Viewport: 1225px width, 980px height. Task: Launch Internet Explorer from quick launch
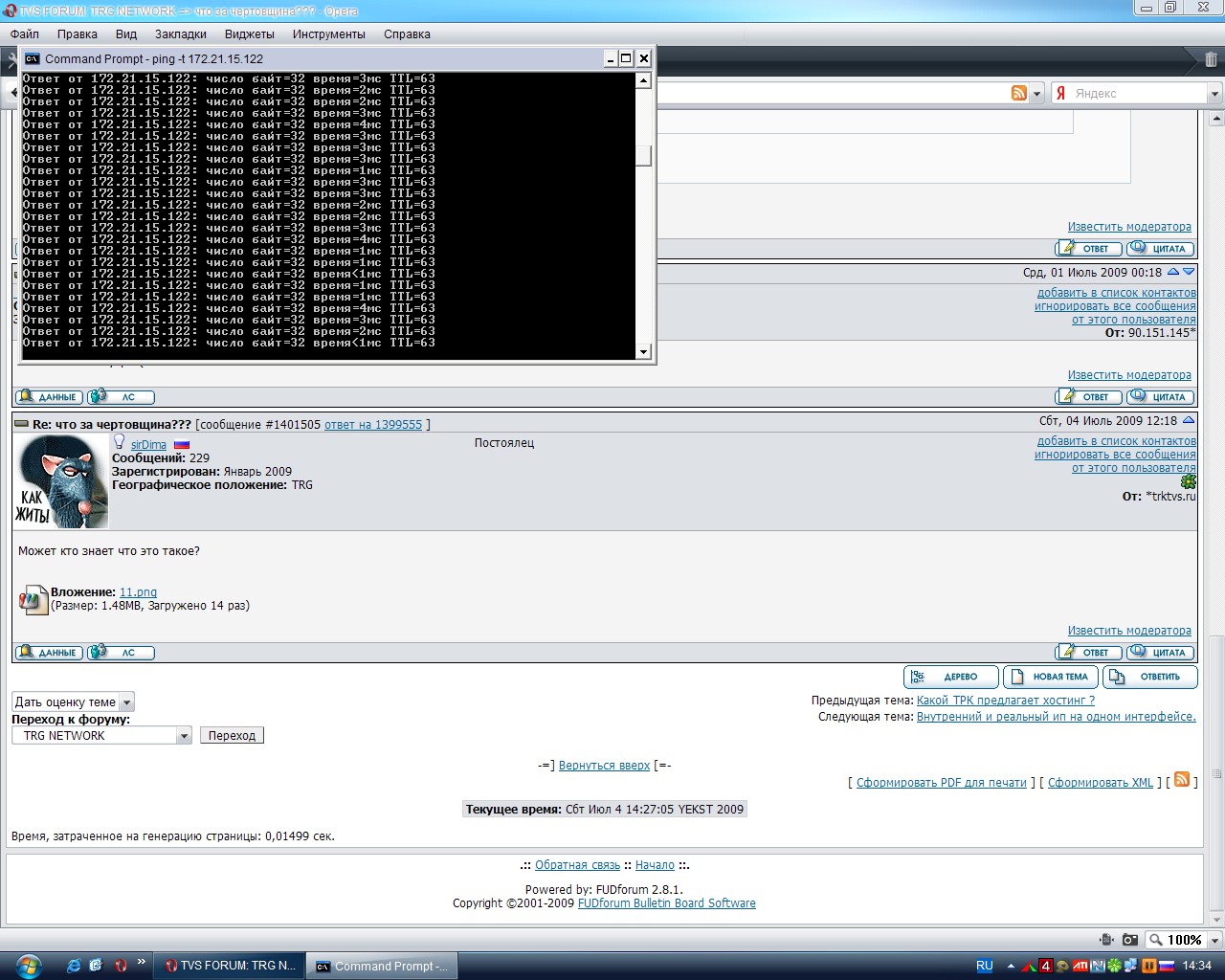[74, 966]
